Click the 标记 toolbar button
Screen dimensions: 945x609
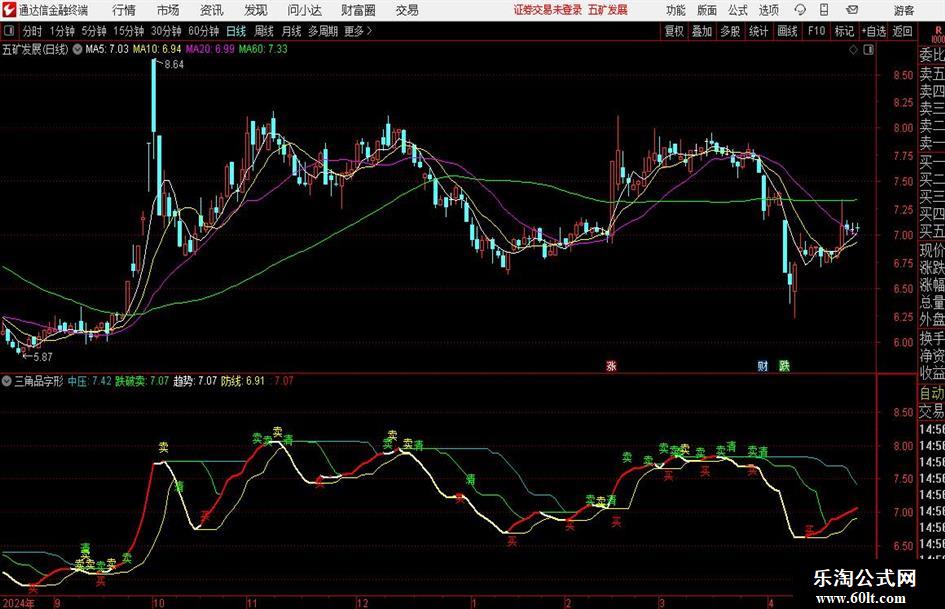click(x=844, y=31)
